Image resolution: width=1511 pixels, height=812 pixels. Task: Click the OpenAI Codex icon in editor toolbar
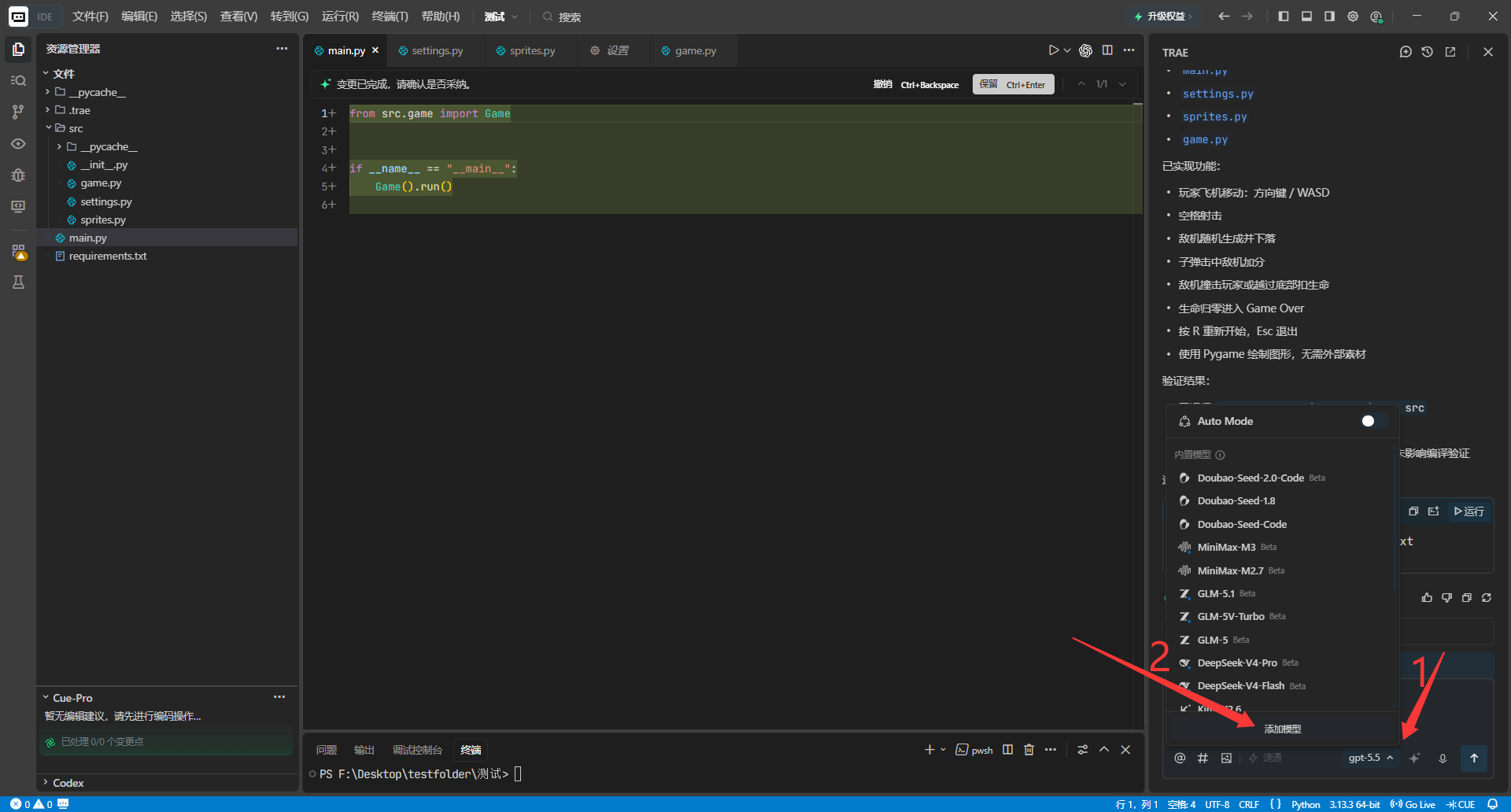tap(1085, 50)
